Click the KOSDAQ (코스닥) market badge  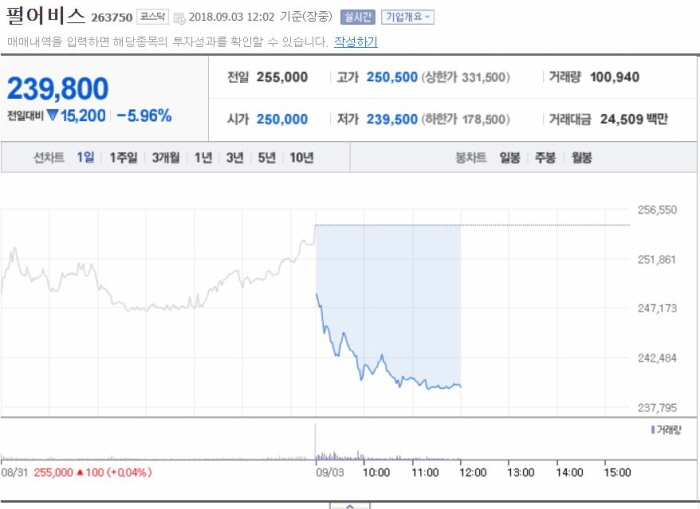pyautogui.click(x=152, y=17)
